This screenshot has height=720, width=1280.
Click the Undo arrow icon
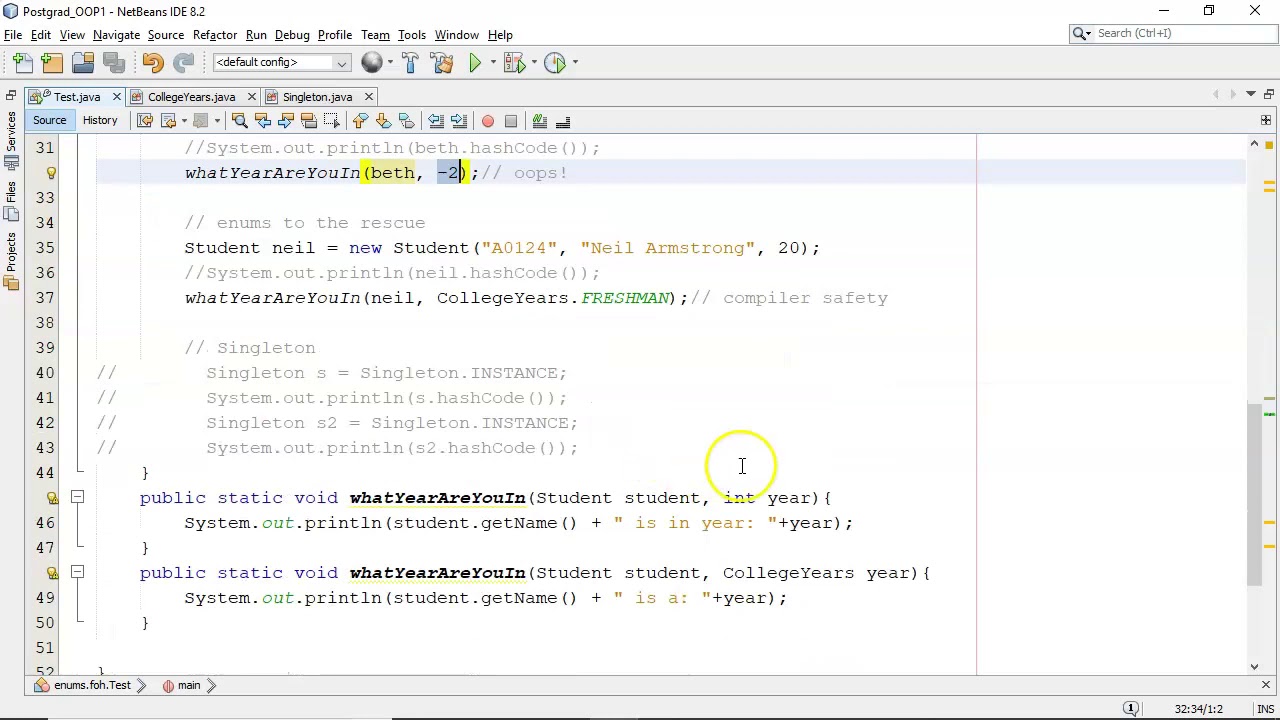[152, 62]
